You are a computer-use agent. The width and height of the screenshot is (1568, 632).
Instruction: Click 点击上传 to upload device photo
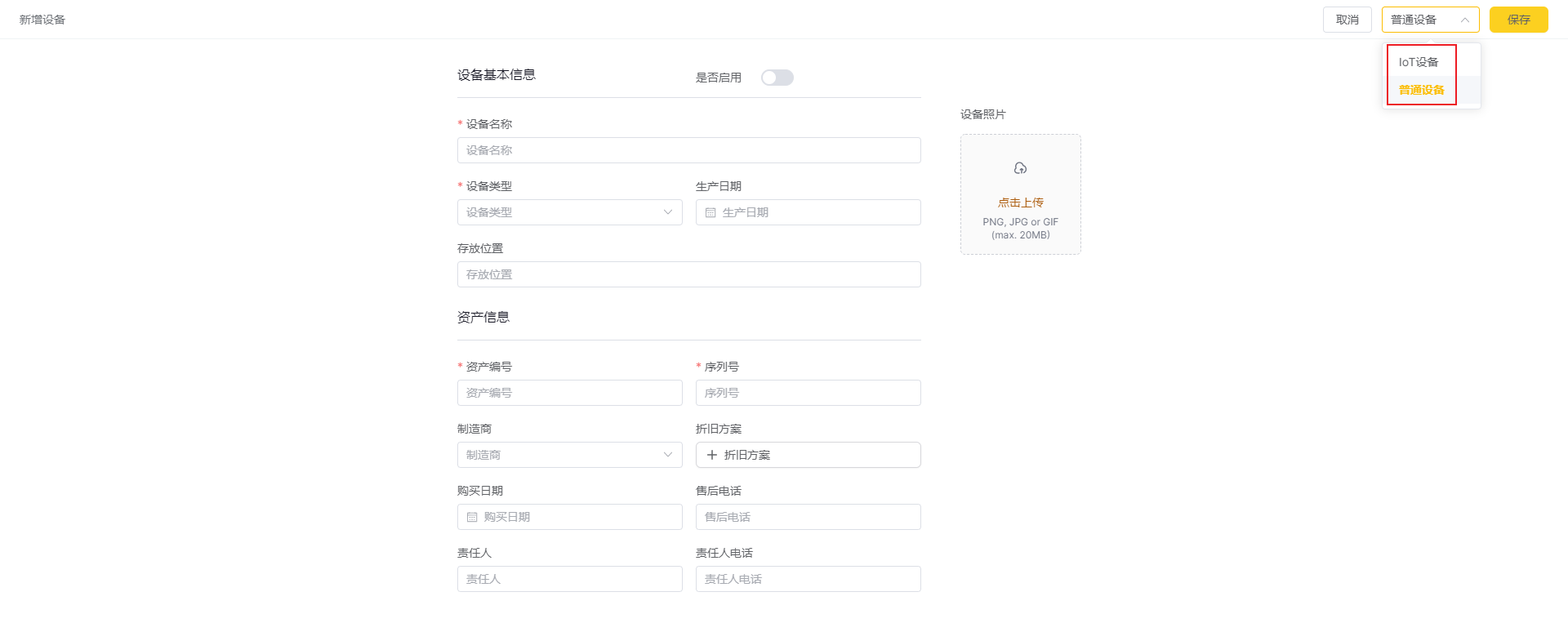[x=1021, y=203]
